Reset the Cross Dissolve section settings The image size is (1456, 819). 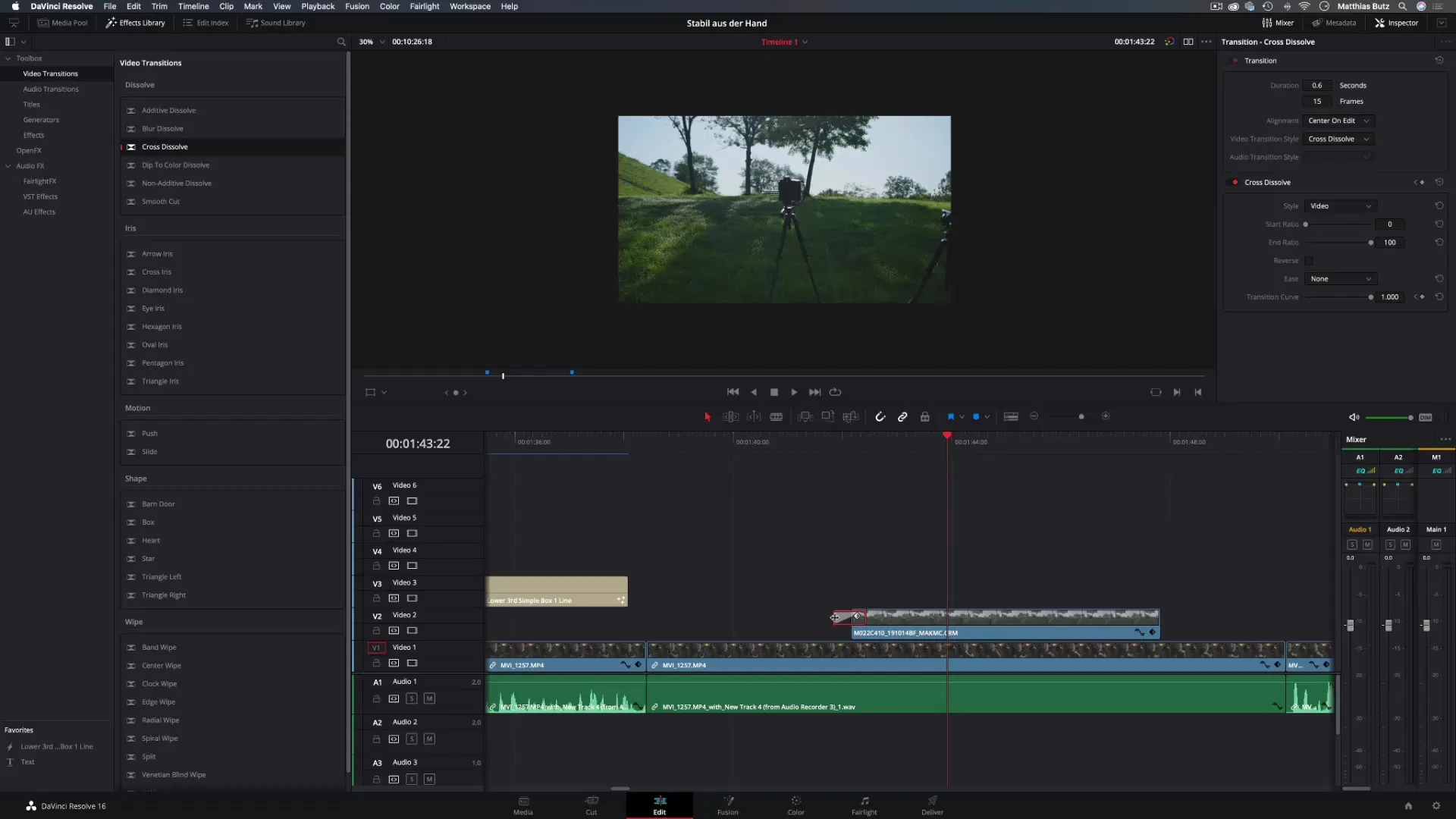pos(1439,182)
